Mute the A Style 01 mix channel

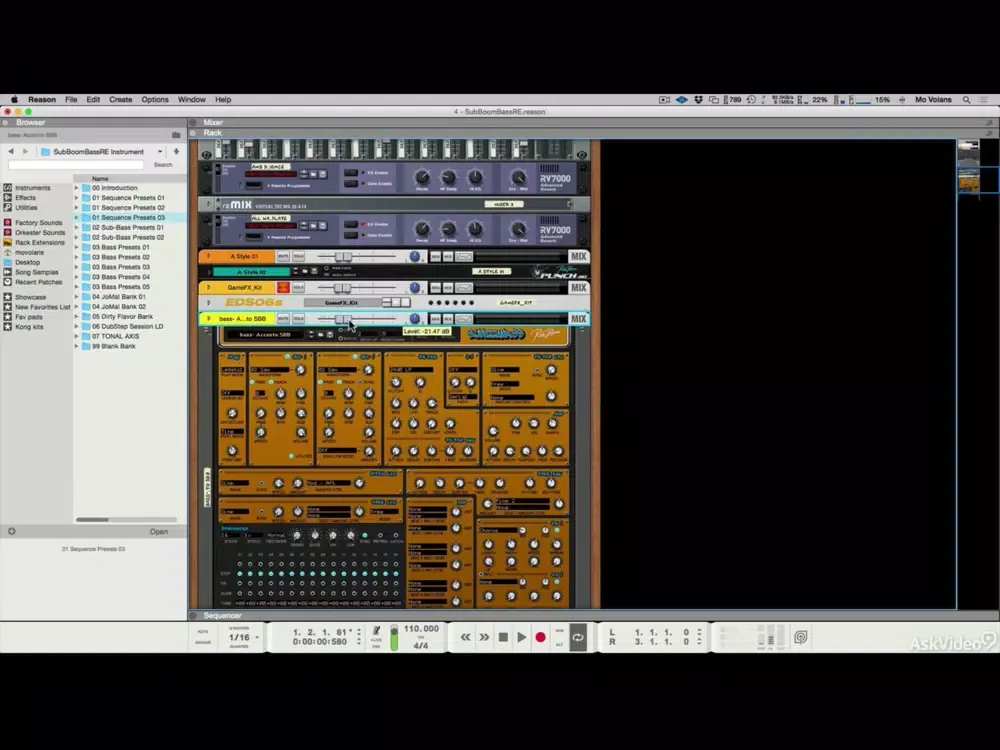(283, 256)
